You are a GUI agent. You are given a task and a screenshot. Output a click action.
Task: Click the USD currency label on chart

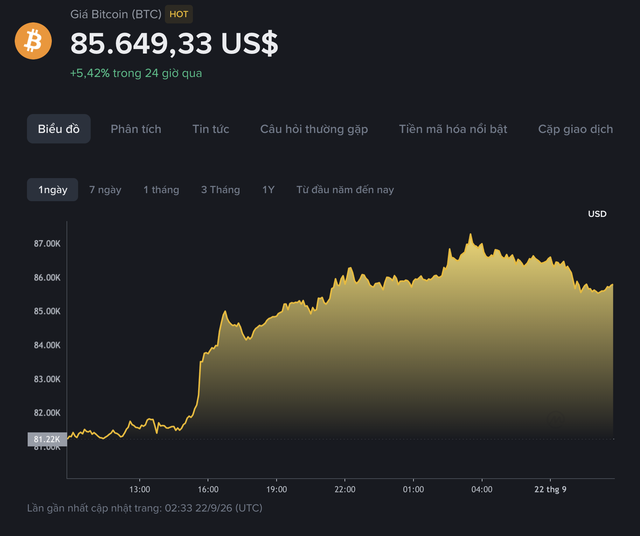coord(597,214)
